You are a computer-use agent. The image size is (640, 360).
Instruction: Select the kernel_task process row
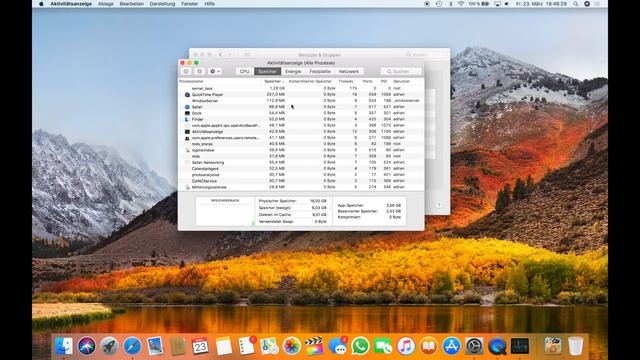coord(301,88)
